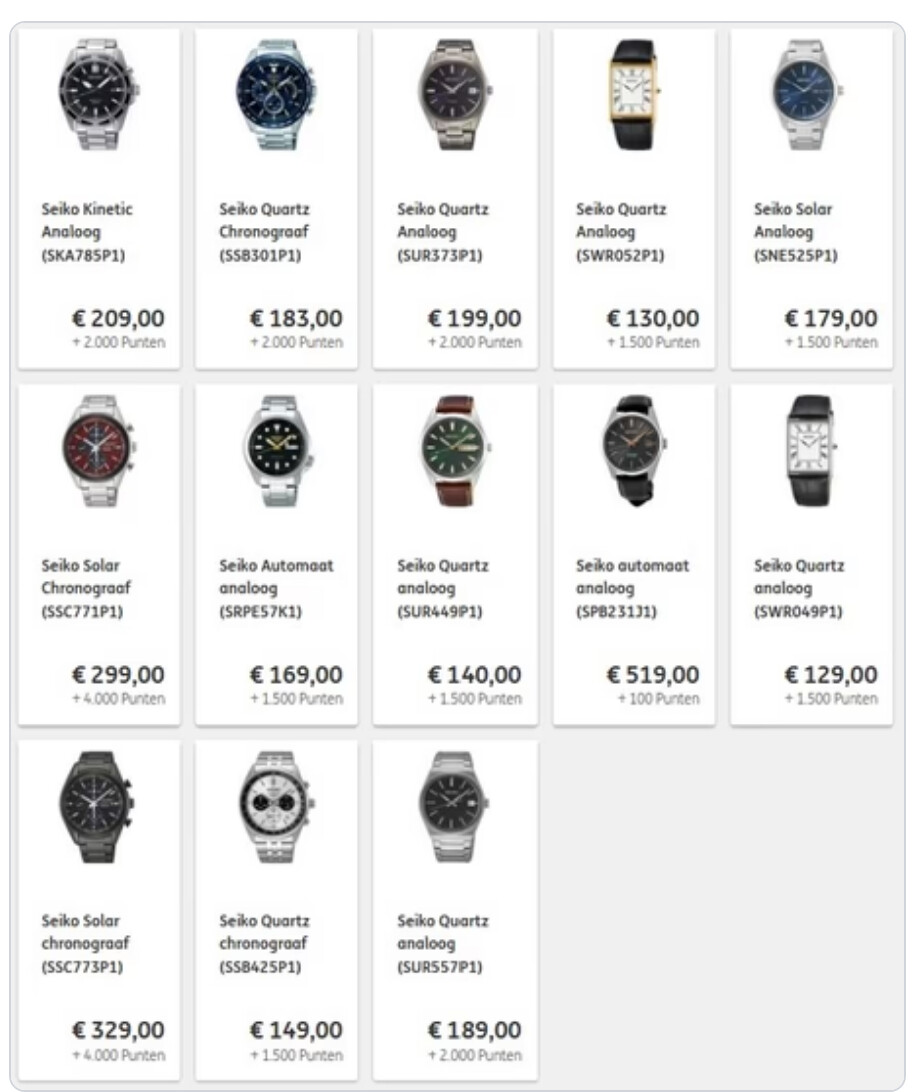Open Seiko Quartz analoog (SUR557P1) title
916x1092 pixels.
443,944
